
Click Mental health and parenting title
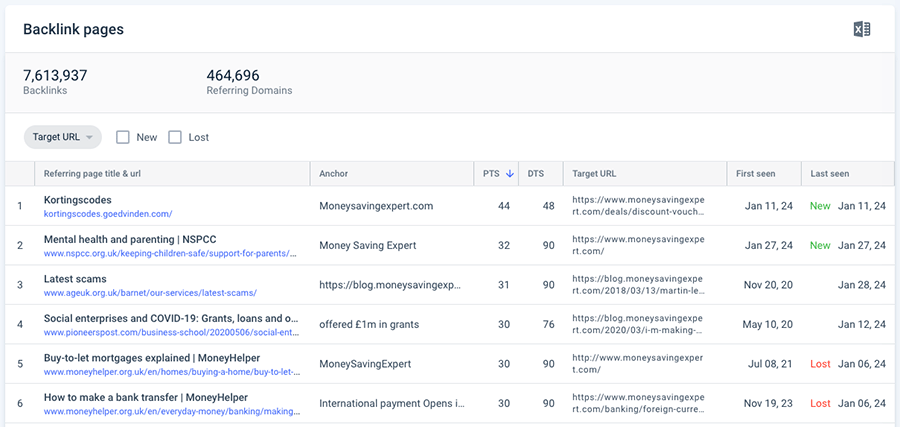[130, 239]
